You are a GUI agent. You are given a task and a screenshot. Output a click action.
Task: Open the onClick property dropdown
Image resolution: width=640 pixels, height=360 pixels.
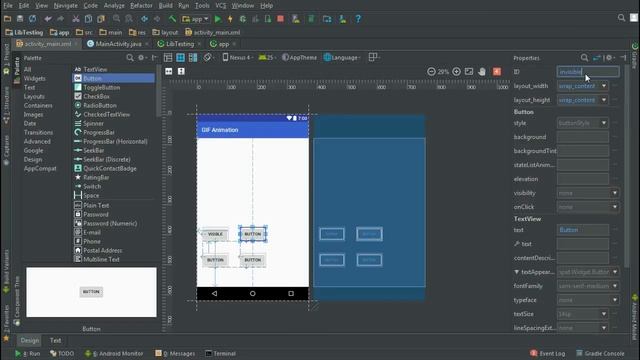pyautogui.click(x=615, y=207)
